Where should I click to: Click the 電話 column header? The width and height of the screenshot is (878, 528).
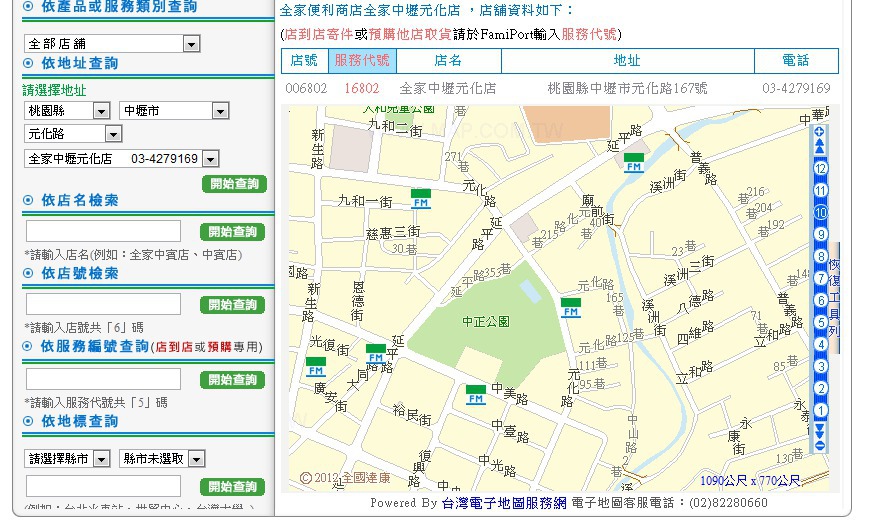(796, 60)
